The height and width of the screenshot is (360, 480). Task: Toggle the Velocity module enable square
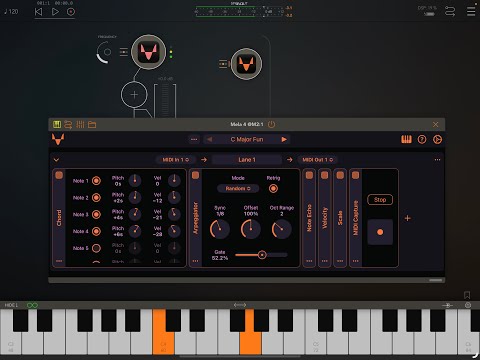(325, 175)
